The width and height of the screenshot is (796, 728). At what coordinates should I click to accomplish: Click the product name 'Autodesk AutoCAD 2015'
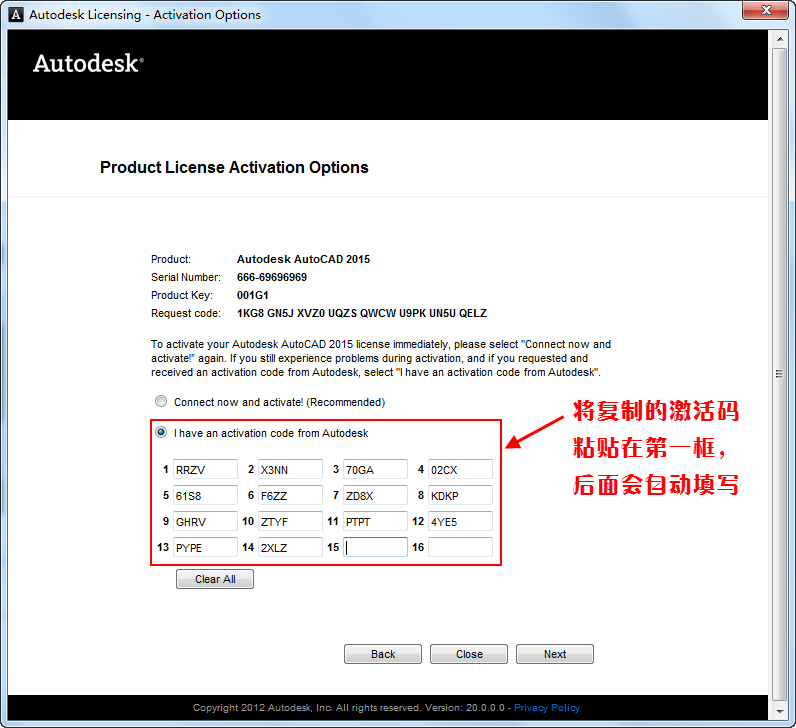tap(303, 259)
